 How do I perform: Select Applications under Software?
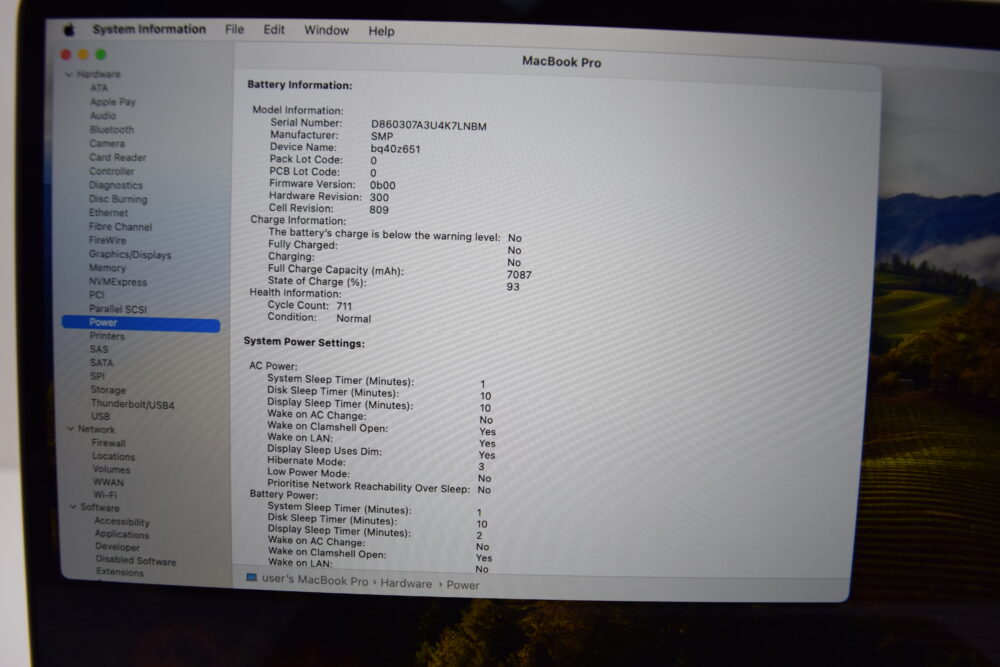pos(122,534)
